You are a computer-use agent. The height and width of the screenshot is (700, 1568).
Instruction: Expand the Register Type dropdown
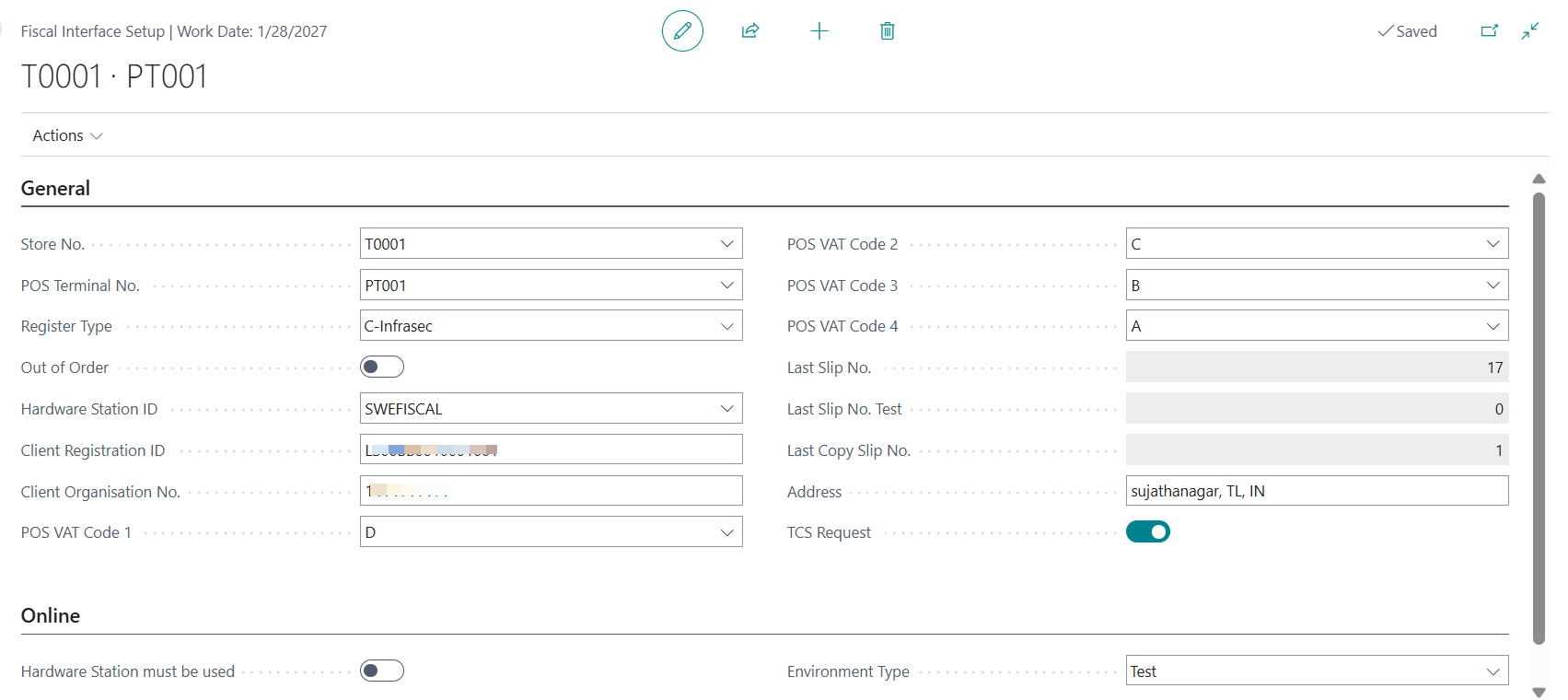(x=726, y=326)
